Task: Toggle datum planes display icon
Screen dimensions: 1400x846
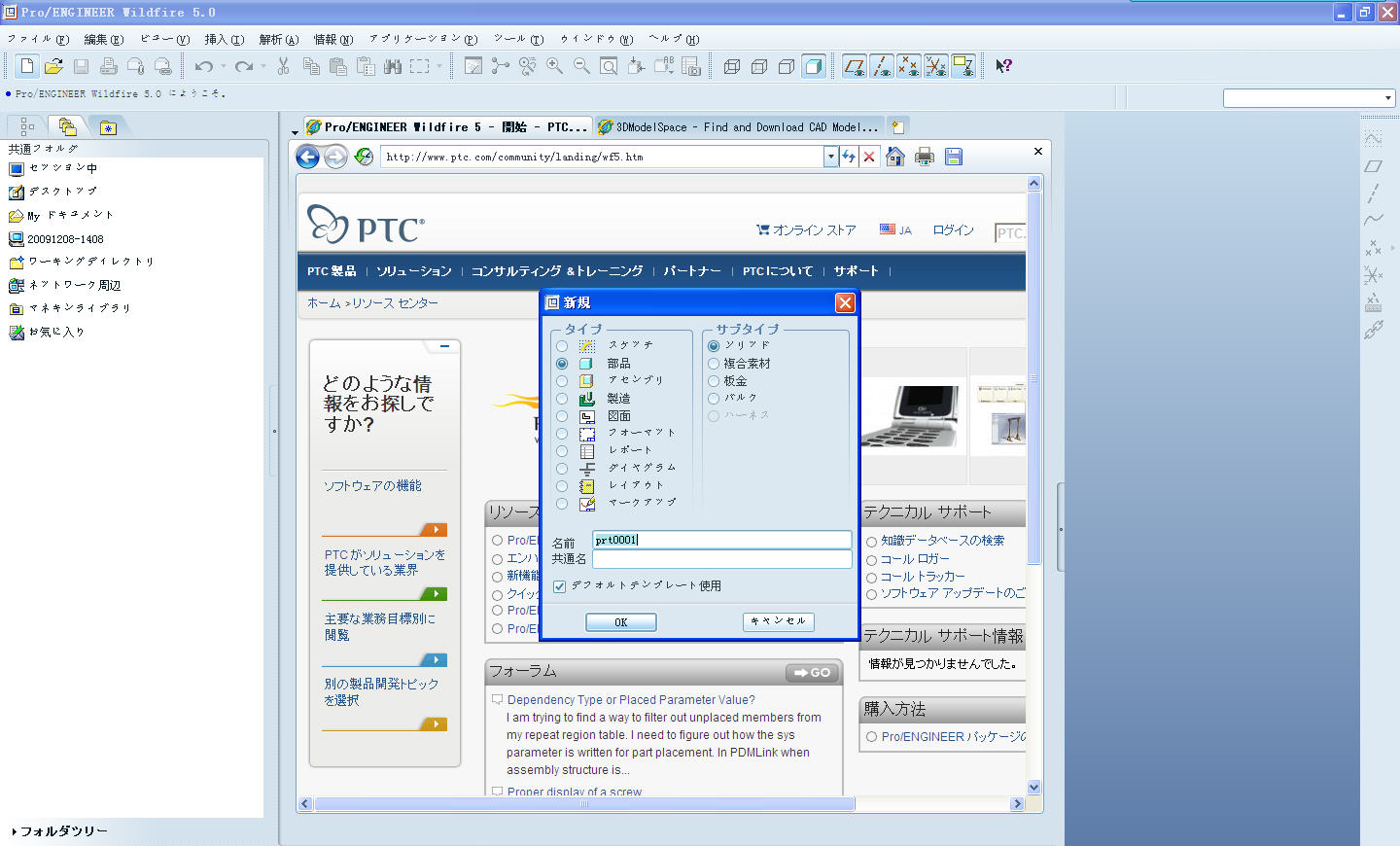Action: point(855,66)
